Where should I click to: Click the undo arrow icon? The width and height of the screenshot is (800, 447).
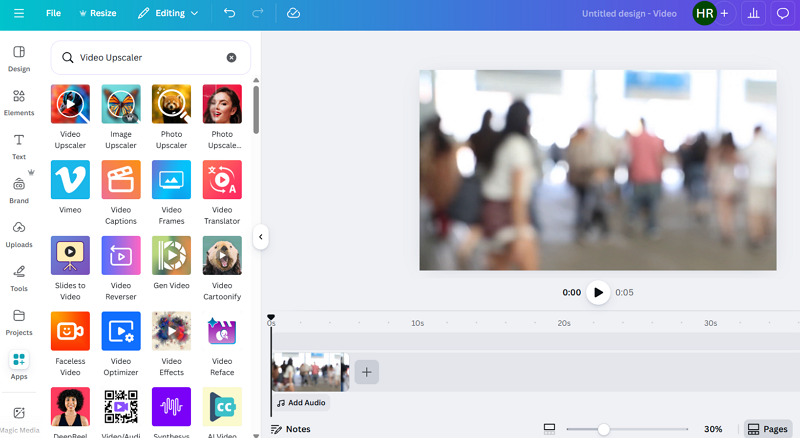point(230,14)
